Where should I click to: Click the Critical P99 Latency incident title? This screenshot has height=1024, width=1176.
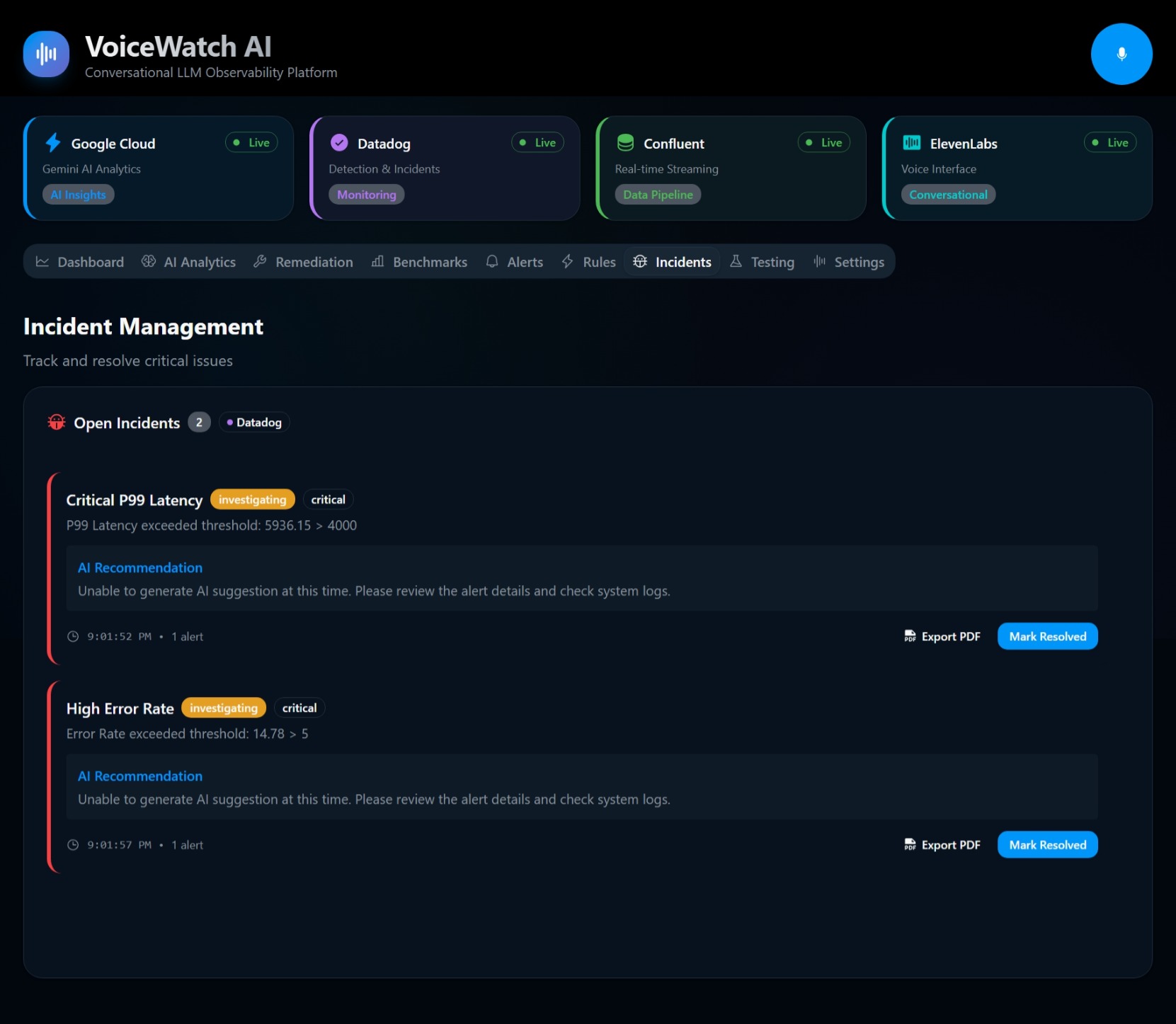(x=135, y=500)
